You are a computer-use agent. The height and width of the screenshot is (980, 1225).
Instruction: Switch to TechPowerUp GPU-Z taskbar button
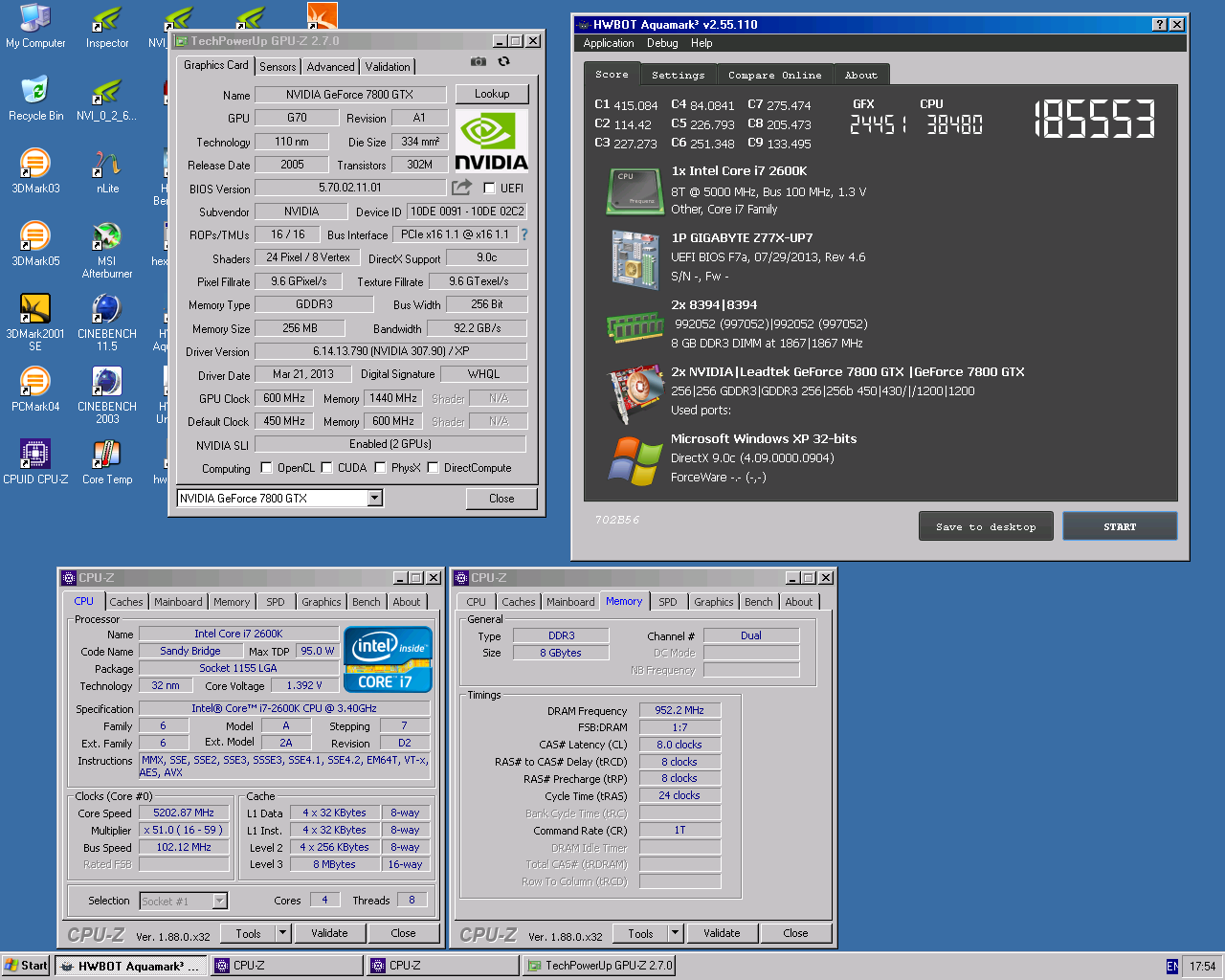[x=599, y=966]
